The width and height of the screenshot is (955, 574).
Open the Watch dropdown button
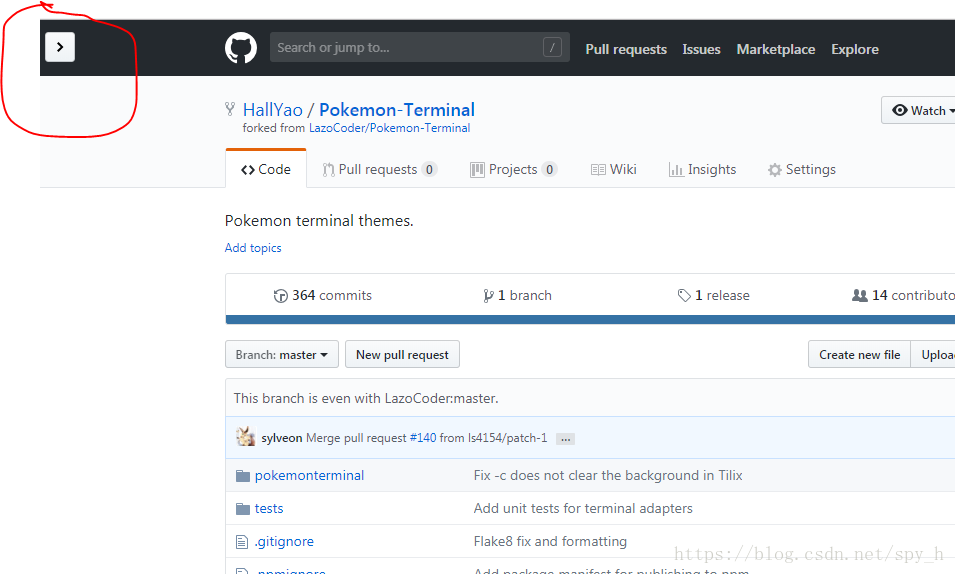[x=918, y=110]
